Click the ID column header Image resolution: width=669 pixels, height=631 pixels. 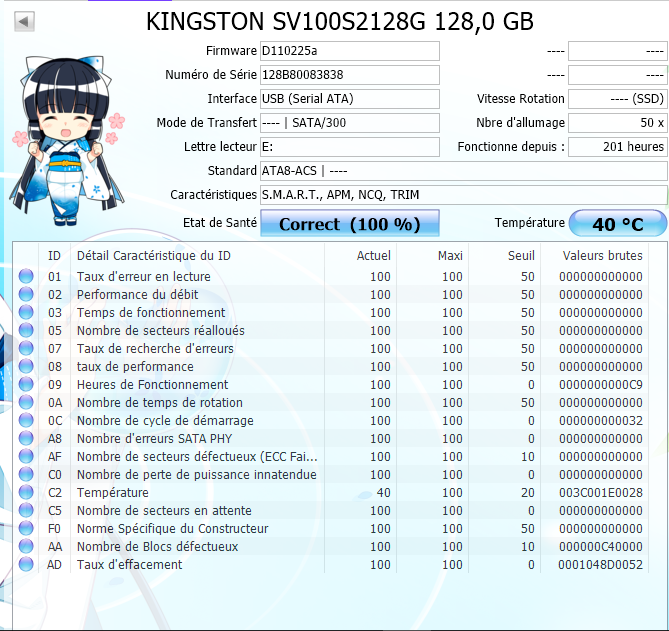(54, 256)
